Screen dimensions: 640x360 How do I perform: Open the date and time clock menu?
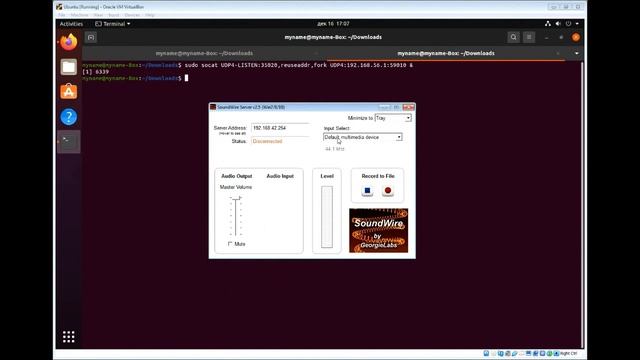point(333,24)
